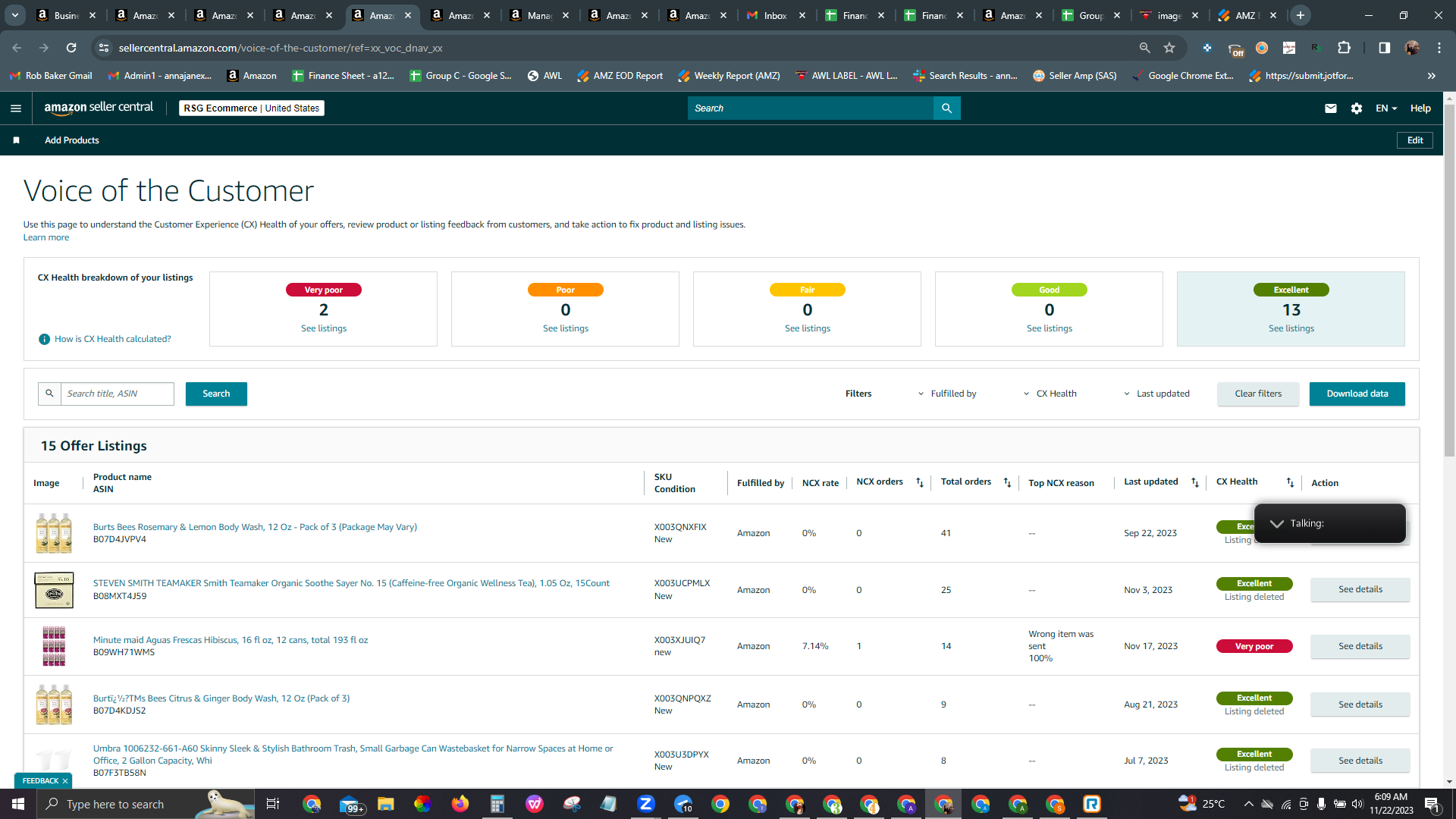This screenshot has height=819, width=1456.
Task: Click the header search magnifier button
Action: pos(946,108)
